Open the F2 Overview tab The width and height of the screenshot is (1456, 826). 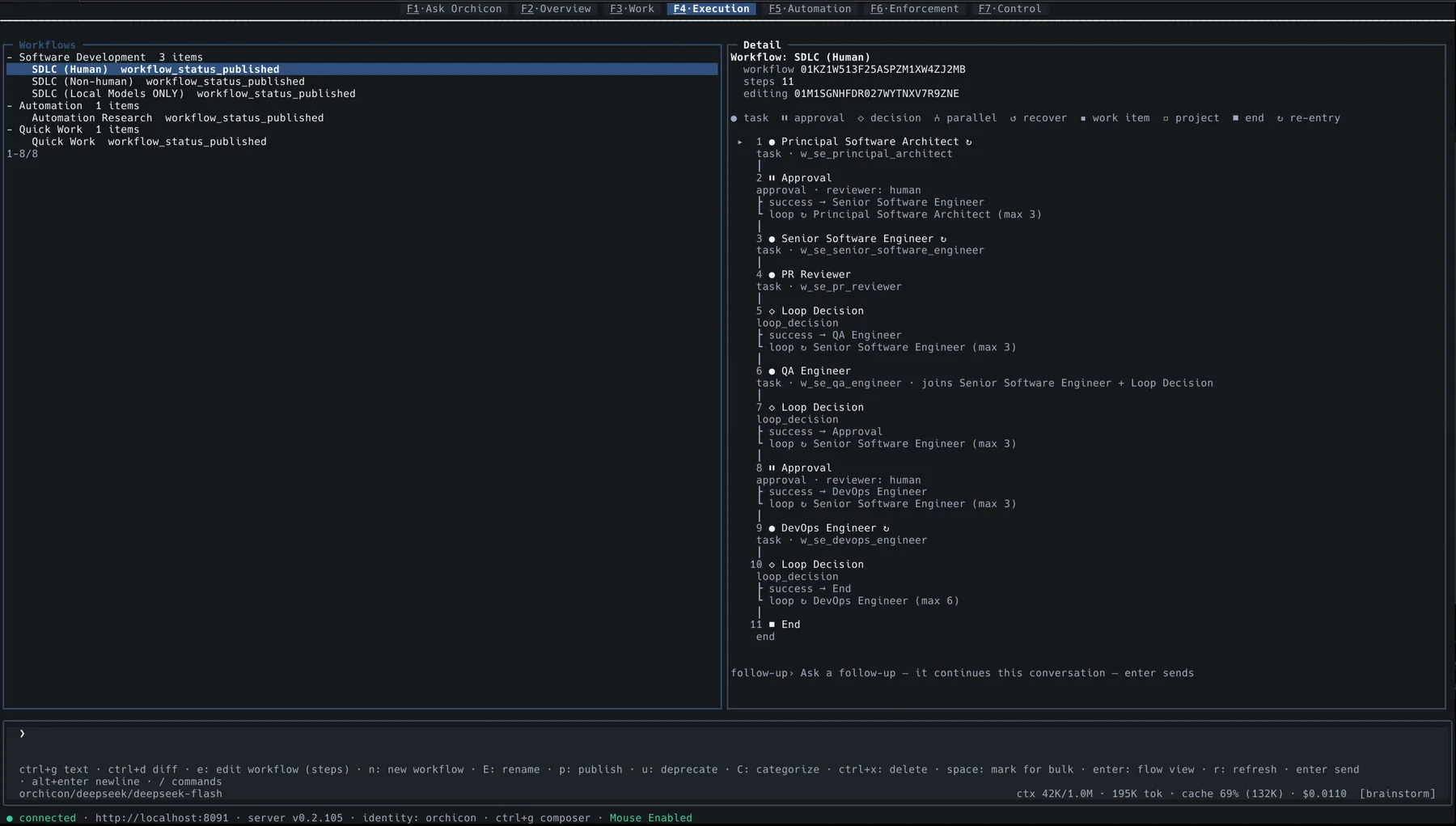coord(556,9)
